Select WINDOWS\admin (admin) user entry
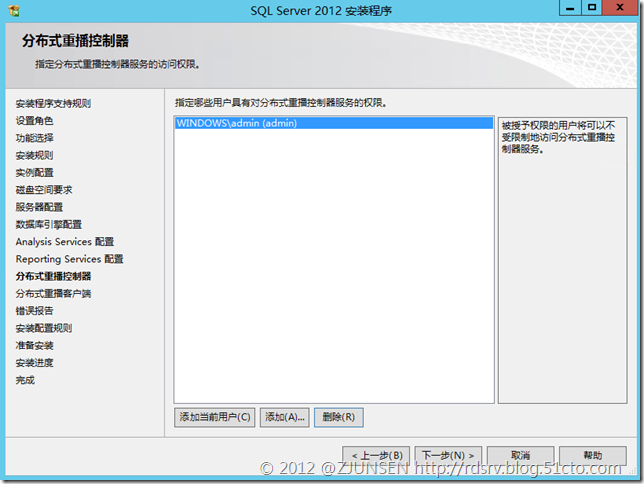The width and height of the screenshot is (644, 484). point(334,123)
